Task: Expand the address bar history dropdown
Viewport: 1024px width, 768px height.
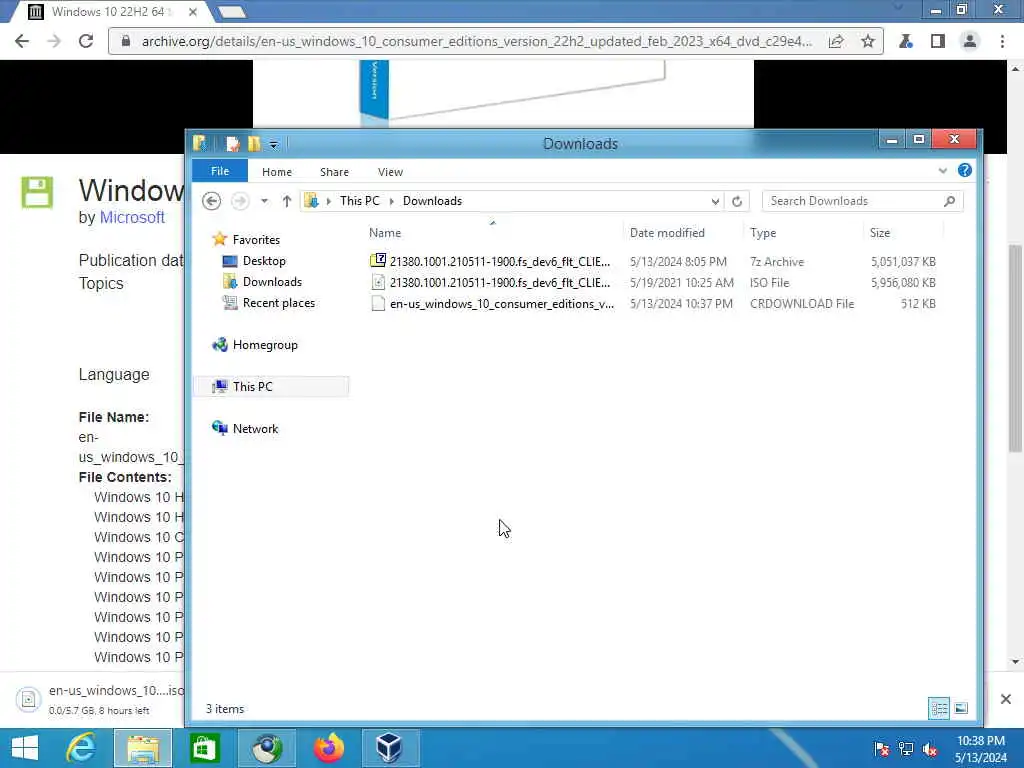Action: pyautogui.click(x=715, y=201)
